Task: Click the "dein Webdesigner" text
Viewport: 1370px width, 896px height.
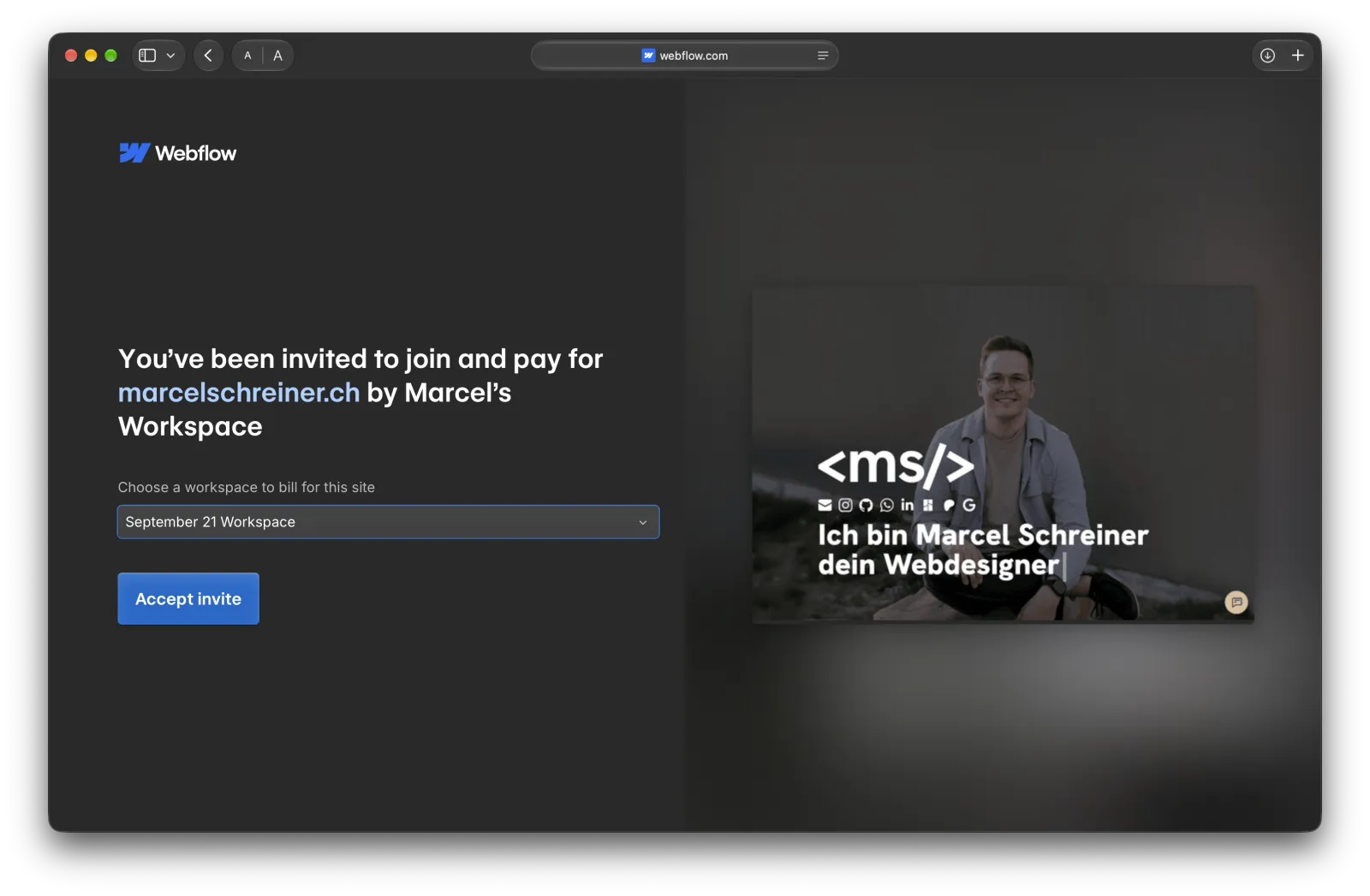Action: (938, 565)
